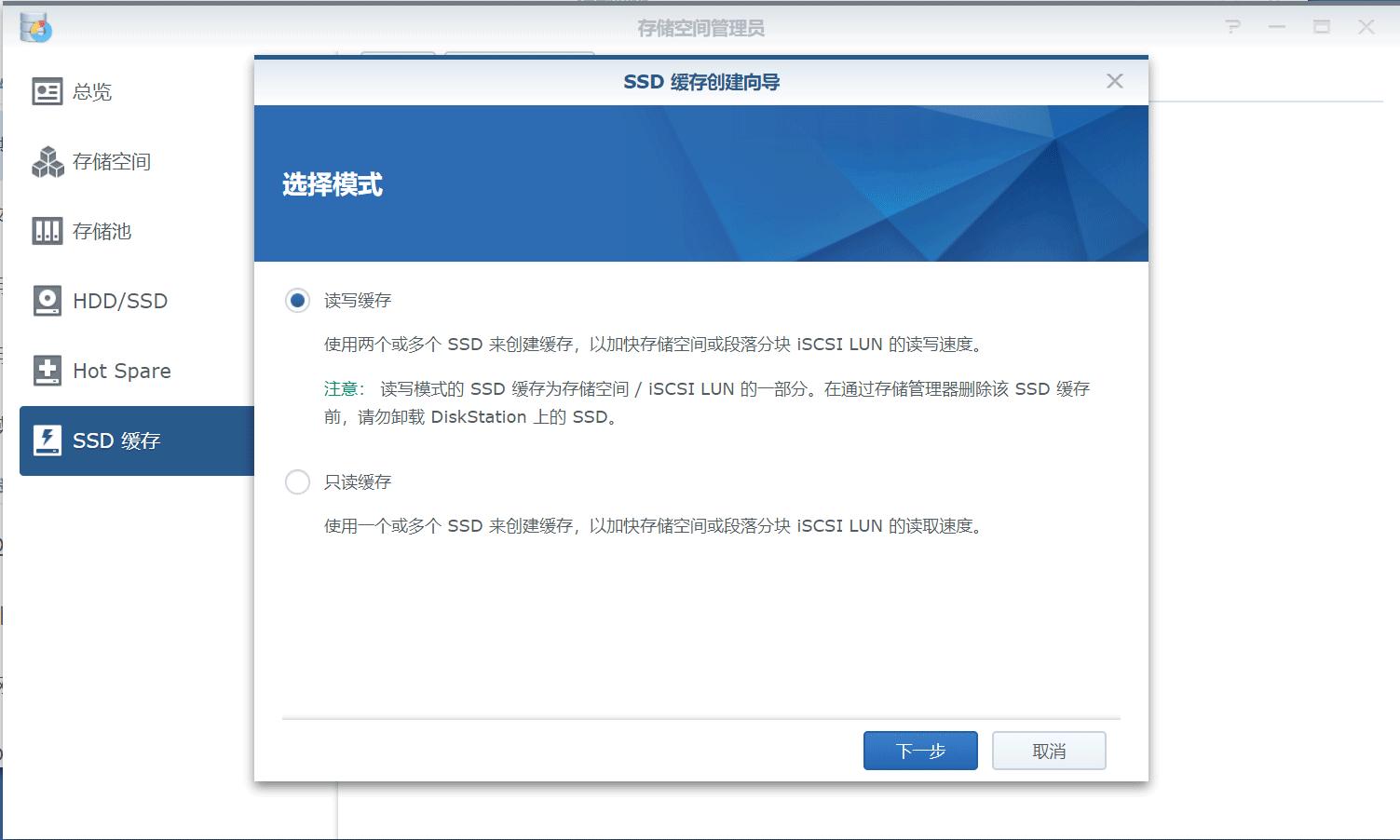This screenshot has width=1400, height=840.
Task: Select the 只读缓存 radio button
Action: pos(296,481)
